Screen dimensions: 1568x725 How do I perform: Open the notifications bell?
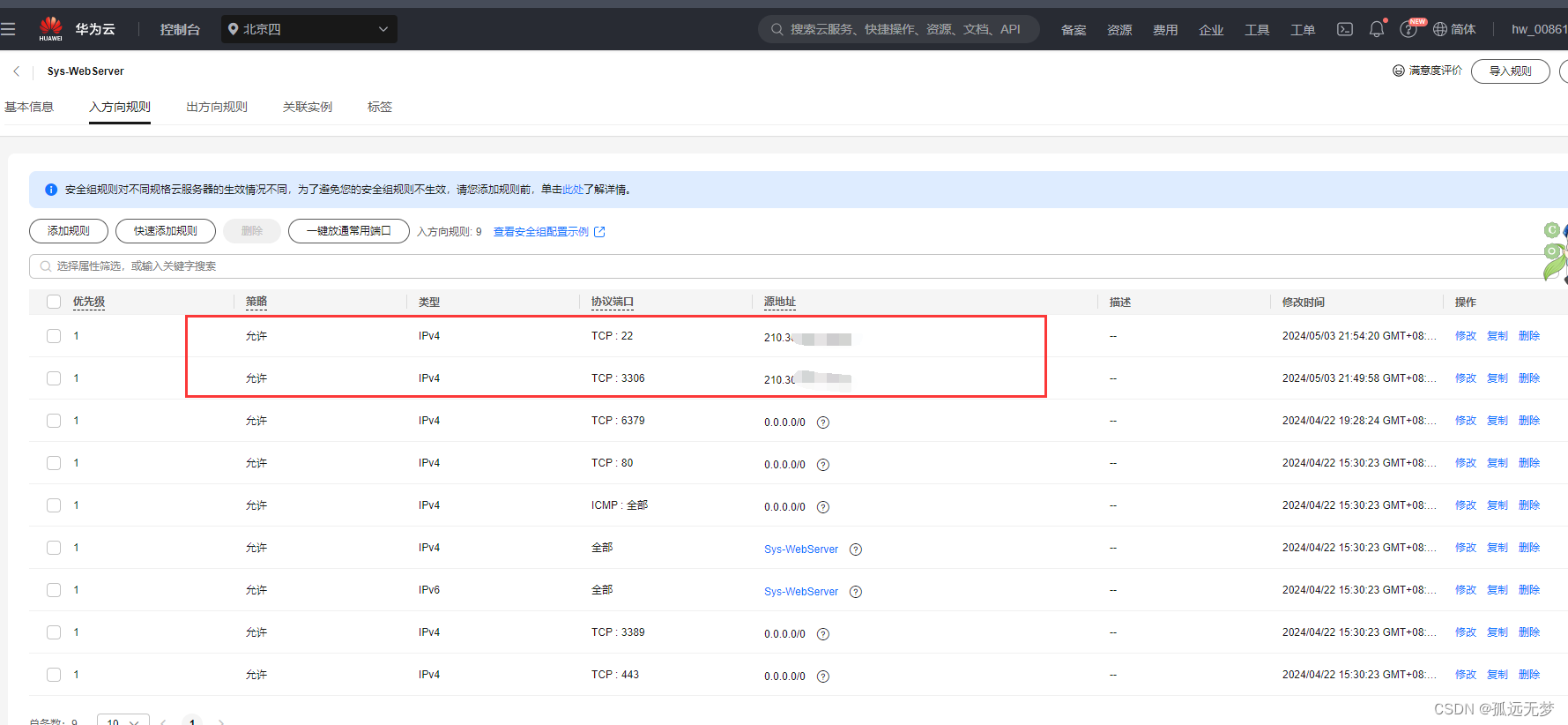[x=1377, y=29]
